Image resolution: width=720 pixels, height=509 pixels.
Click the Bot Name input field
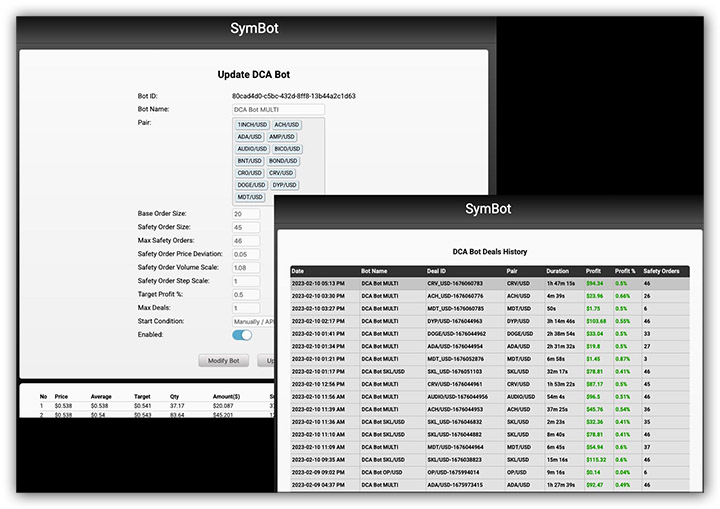[x=278, y=109]
